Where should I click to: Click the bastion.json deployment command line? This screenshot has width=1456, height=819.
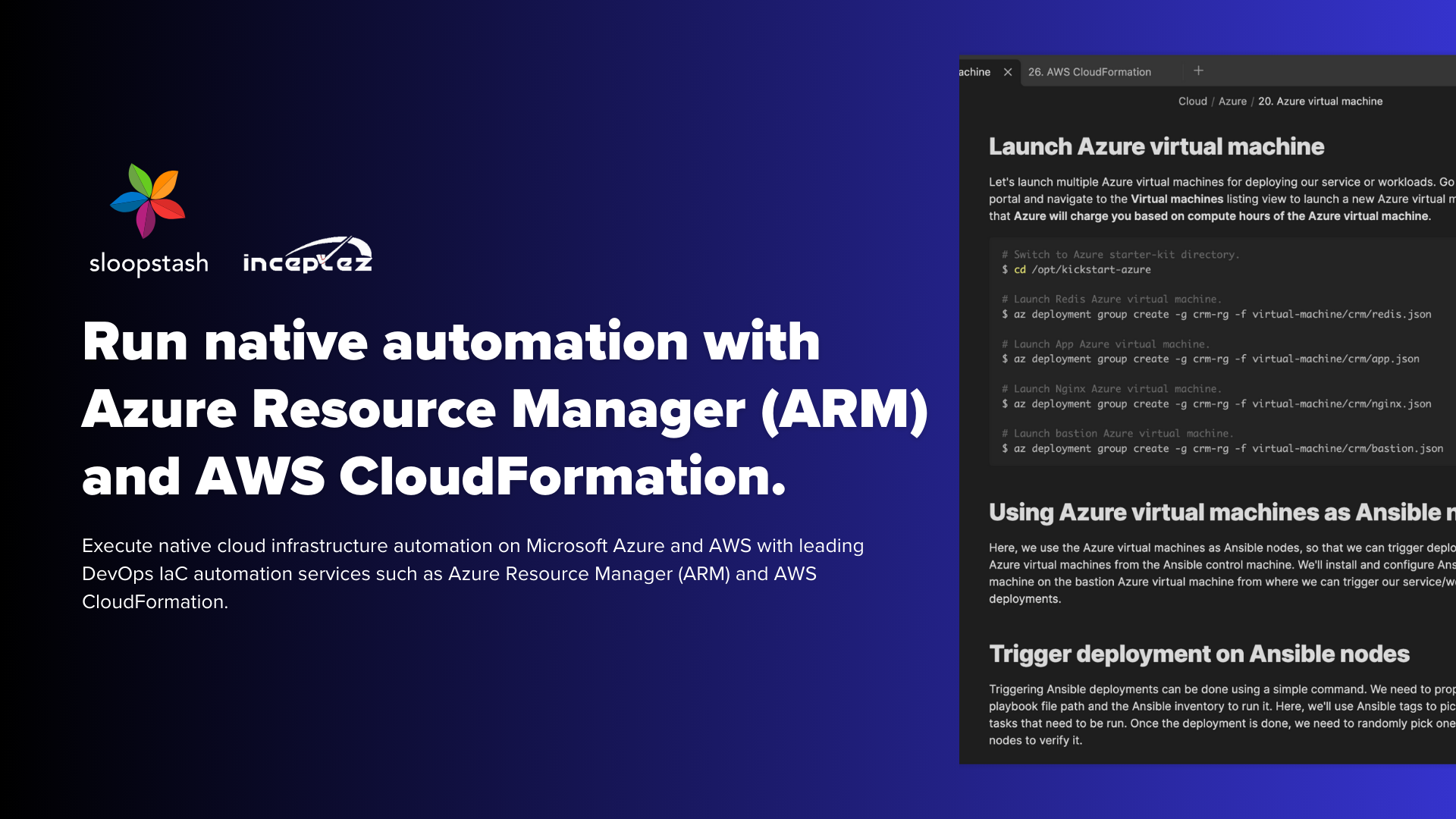[x=1222, y=448]
